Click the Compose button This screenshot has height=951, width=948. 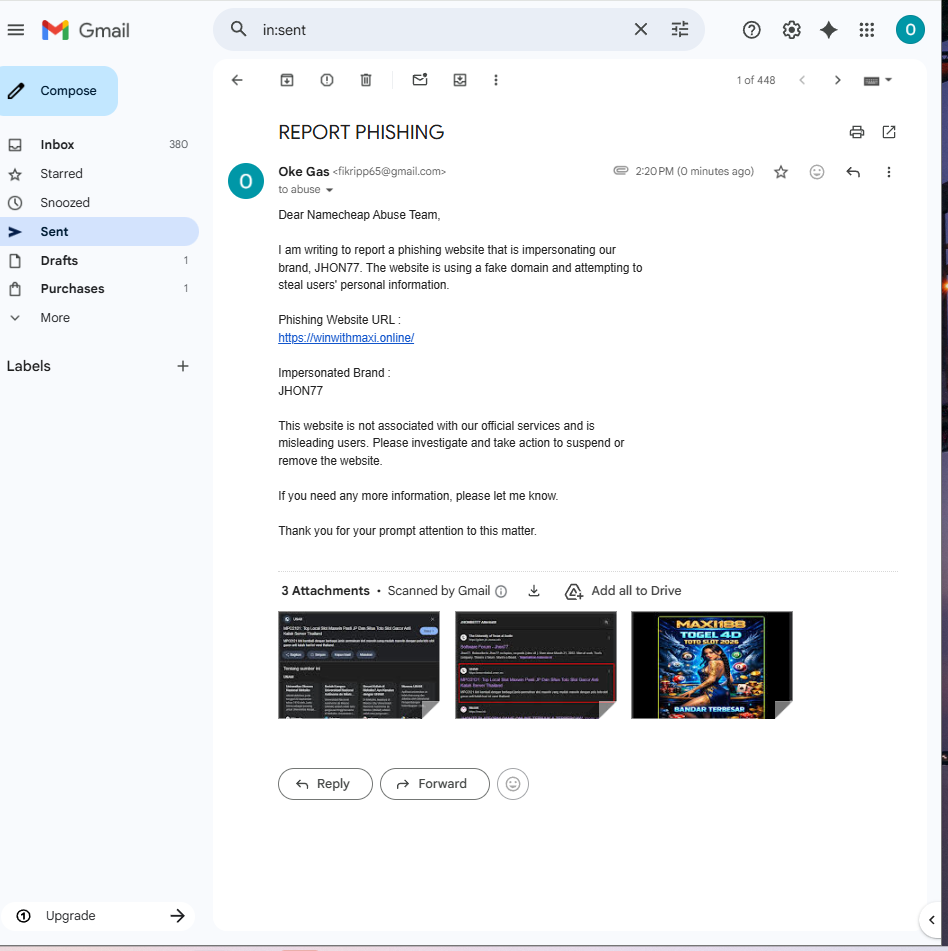[x=58, y=91]
